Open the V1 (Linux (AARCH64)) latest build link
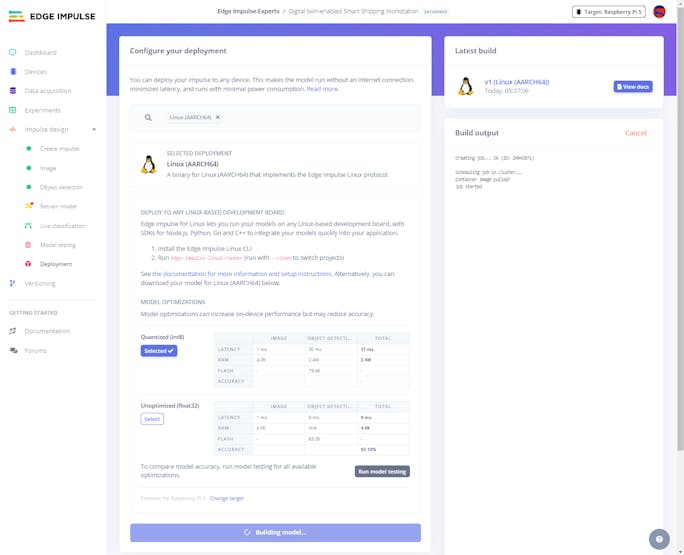 coord(517,82)
